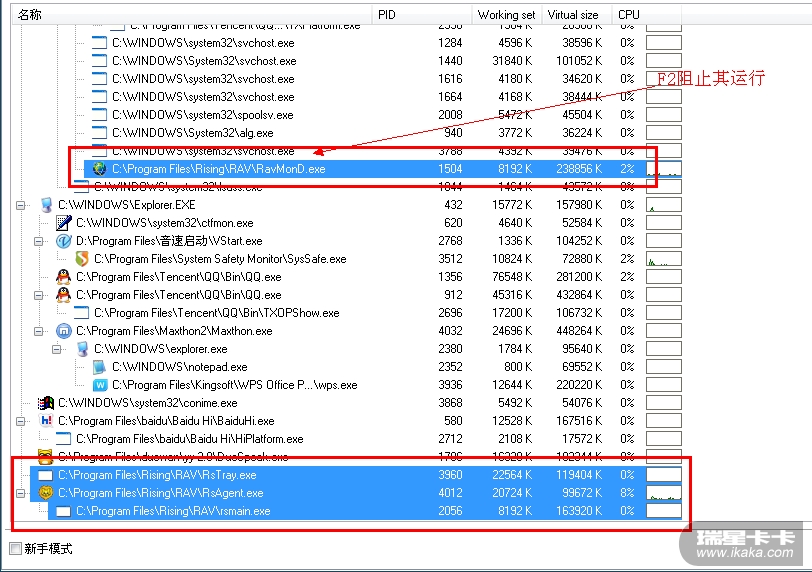Click the RavMonD.exe CPU graph
812x572 pixels.
click(x=663, y=169)
